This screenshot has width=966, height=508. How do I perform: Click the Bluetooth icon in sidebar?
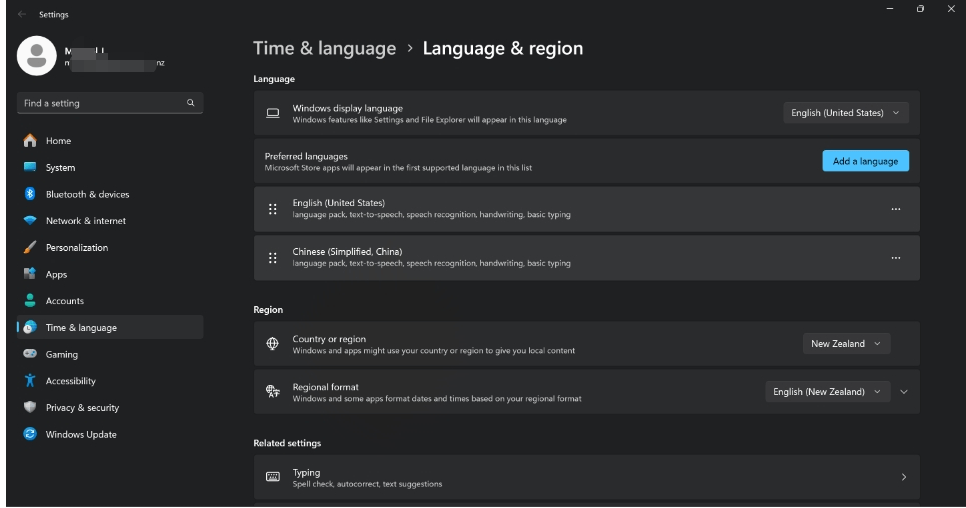point(30,194)
